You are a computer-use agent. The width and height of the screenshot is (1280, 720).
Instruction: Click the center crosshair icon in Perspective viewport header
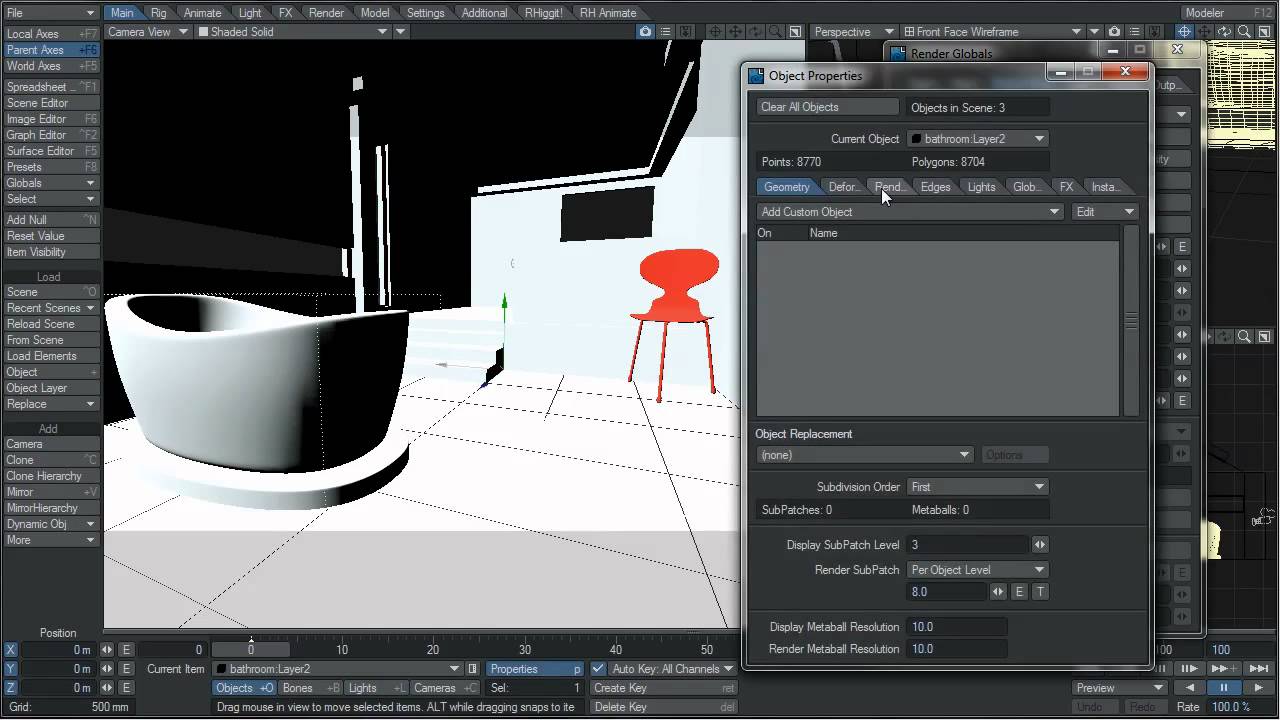click(1184, 32)
